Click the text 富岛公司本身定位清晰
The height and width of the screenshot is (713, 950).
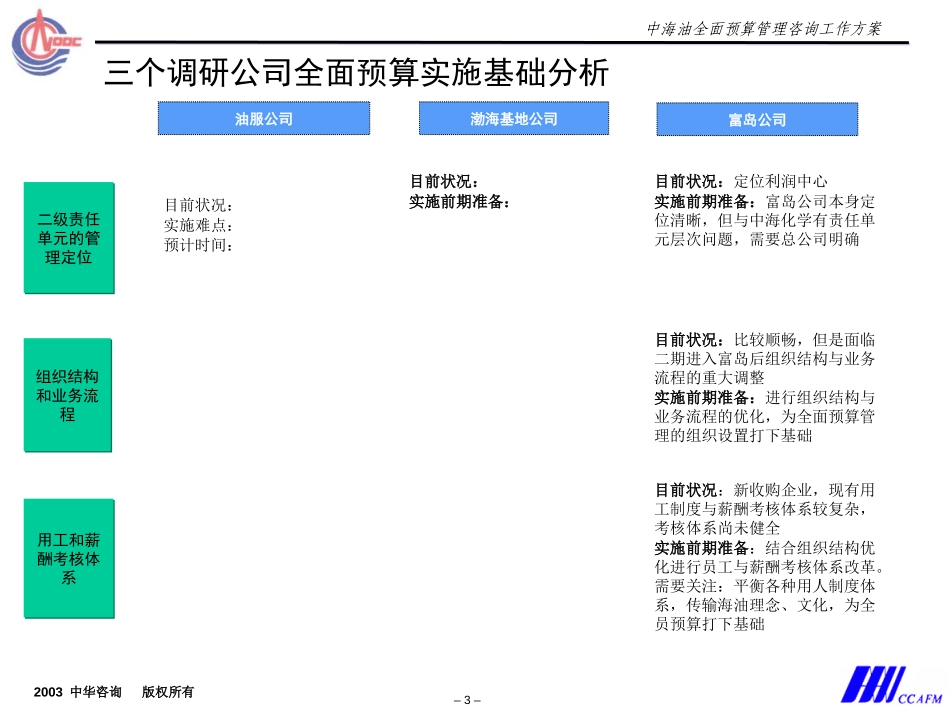click(x=765, y=211)
